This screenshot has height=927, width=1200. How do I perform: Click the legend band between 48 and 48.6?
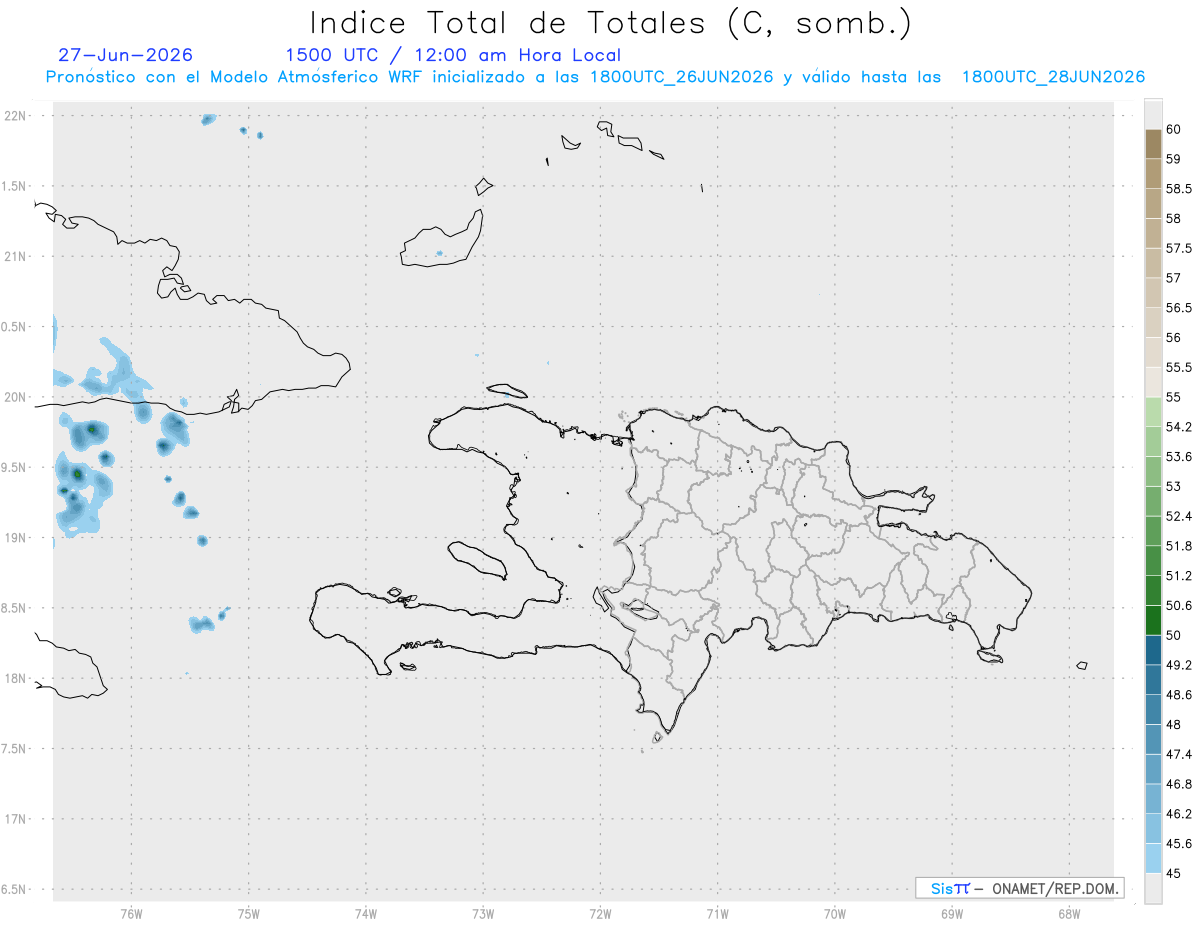pos(1153,709)
